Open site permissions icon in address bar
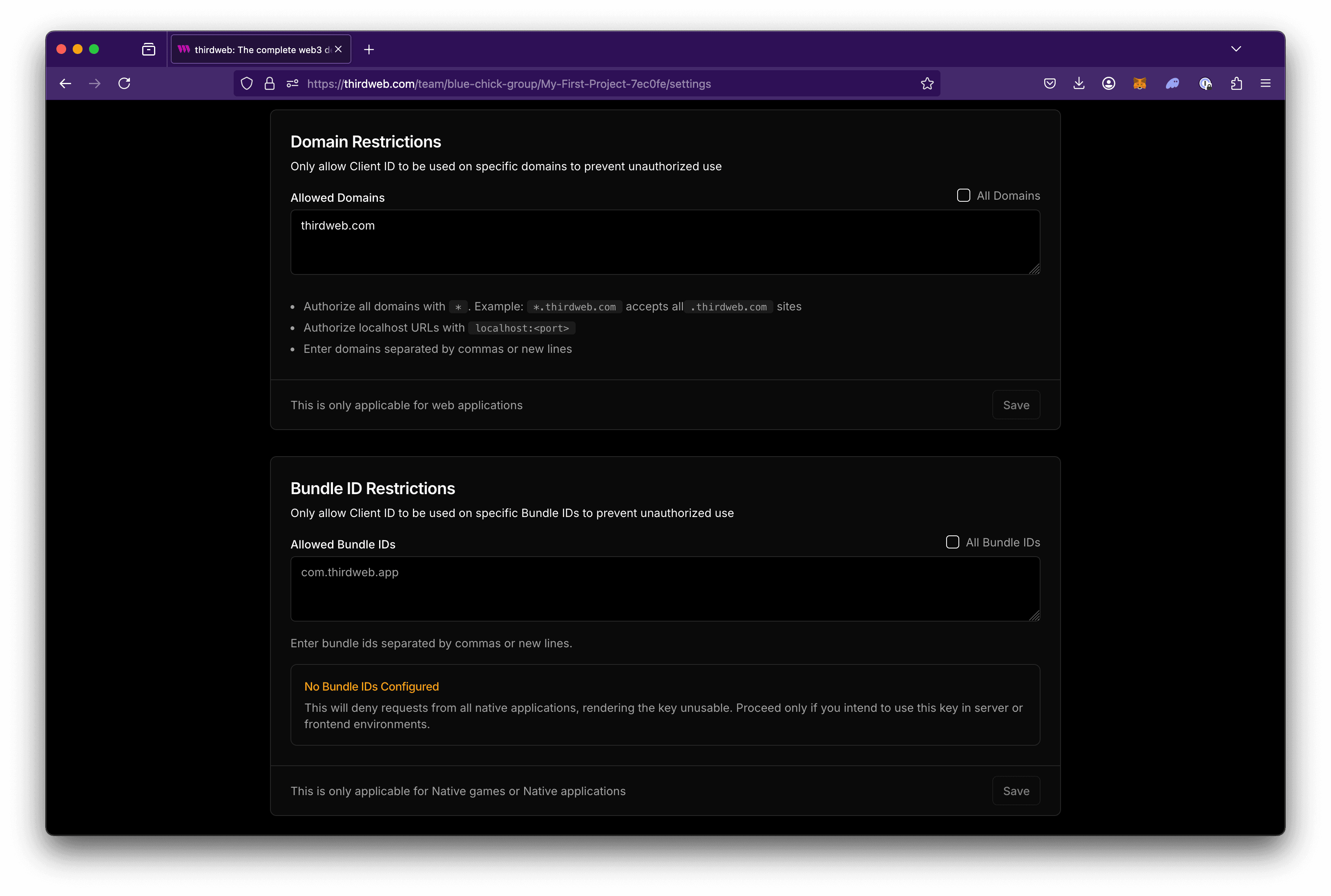Viewport: 1331px width, 896px height. pyautogui.click(x=293, y=83)
